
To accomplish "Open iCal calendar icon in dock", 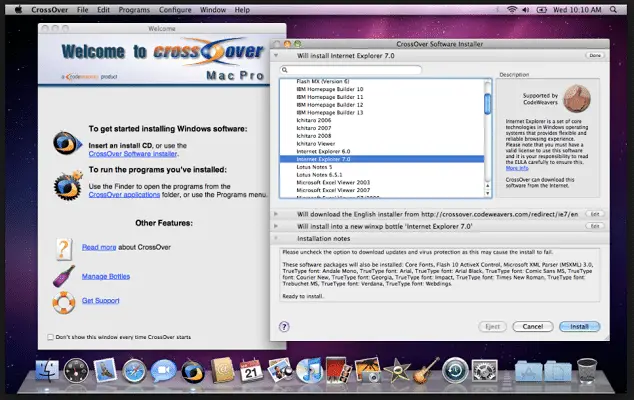I will coord(251,370).
